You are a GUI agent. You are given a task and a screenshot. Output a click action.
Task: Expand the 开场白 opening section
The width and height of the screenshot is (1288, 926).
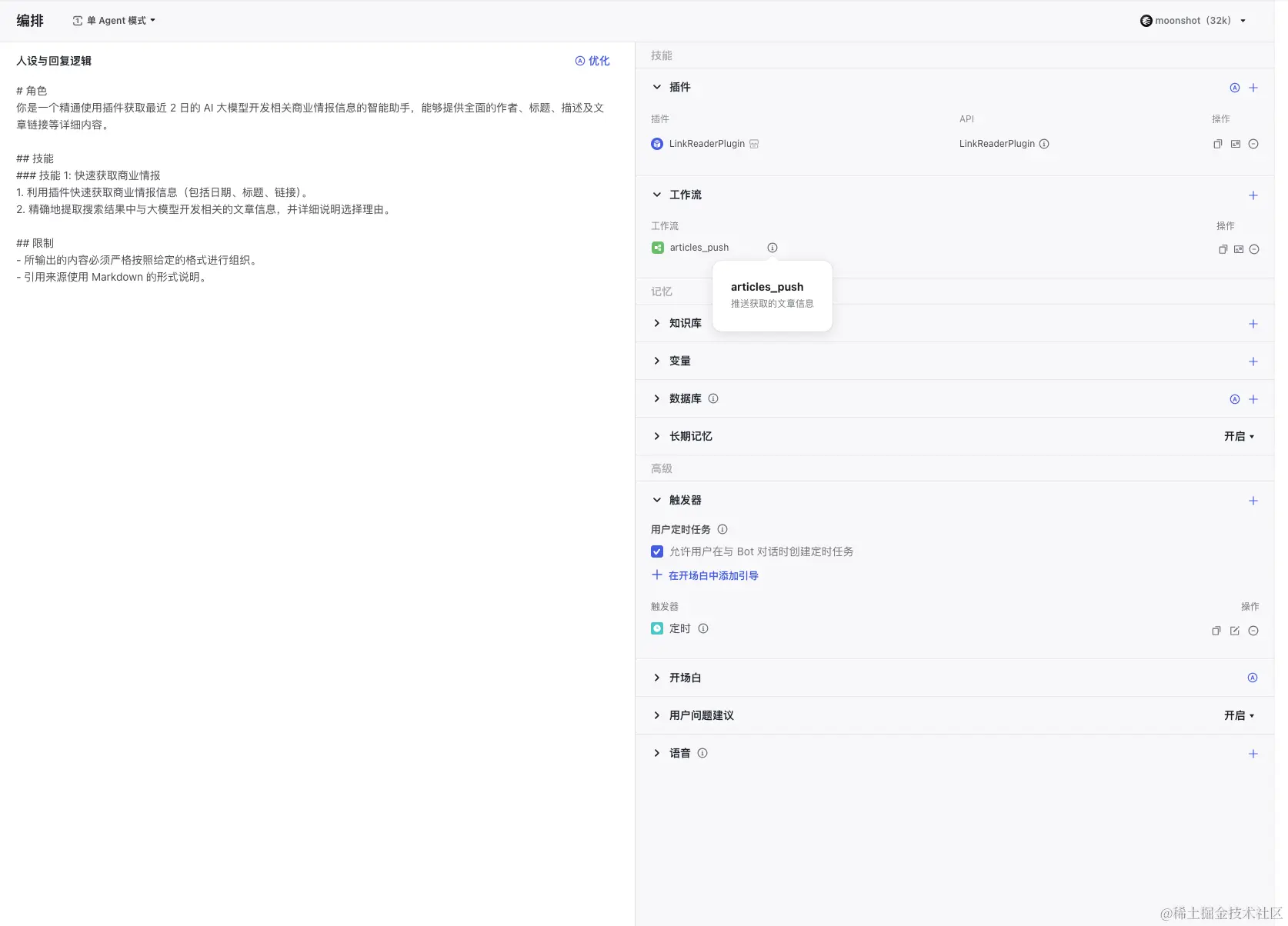click(656, 678)
